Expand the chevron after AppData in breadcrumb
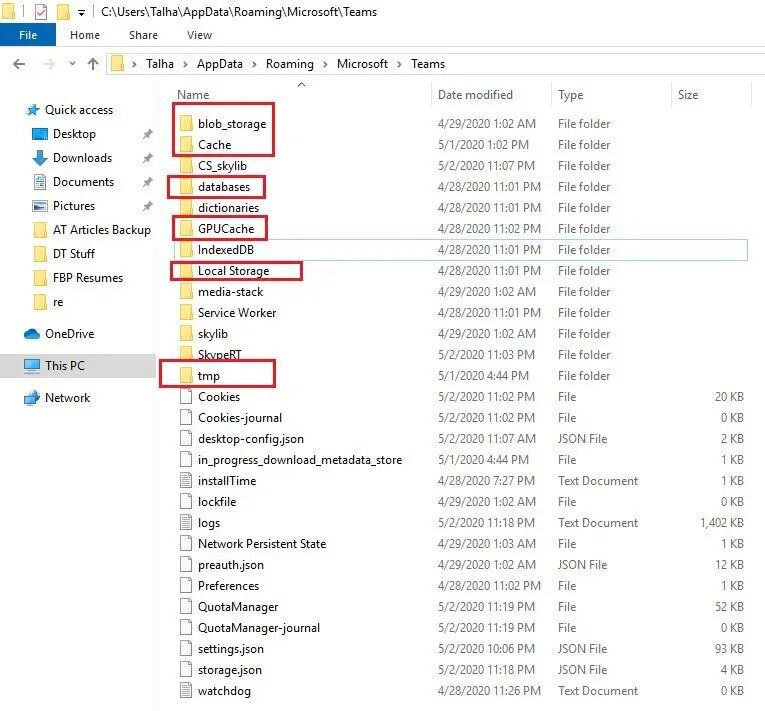The image size is (765, 711). coord(254,64)
